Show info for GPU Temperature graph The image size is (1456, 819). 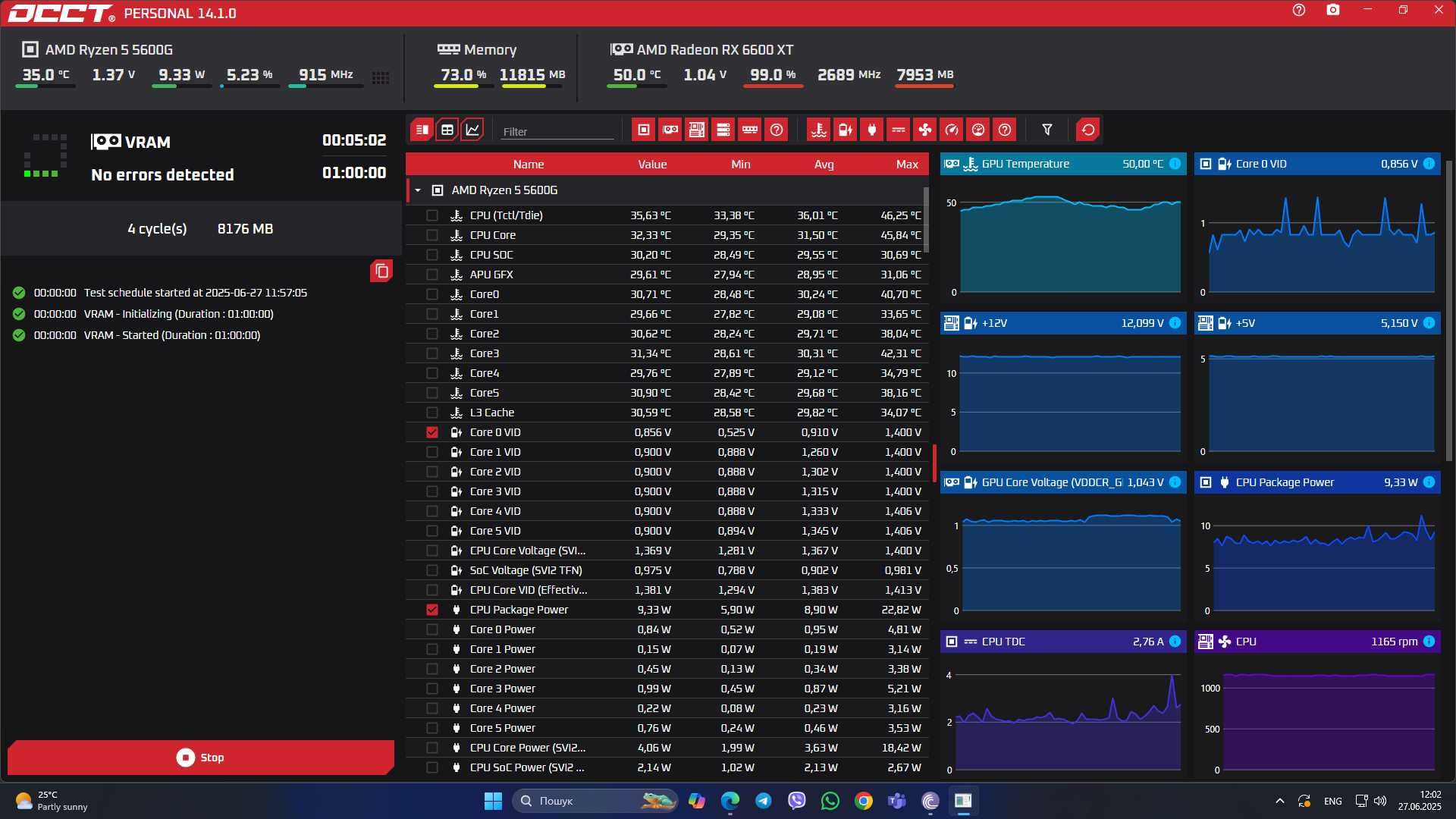tap(1175, 164)
